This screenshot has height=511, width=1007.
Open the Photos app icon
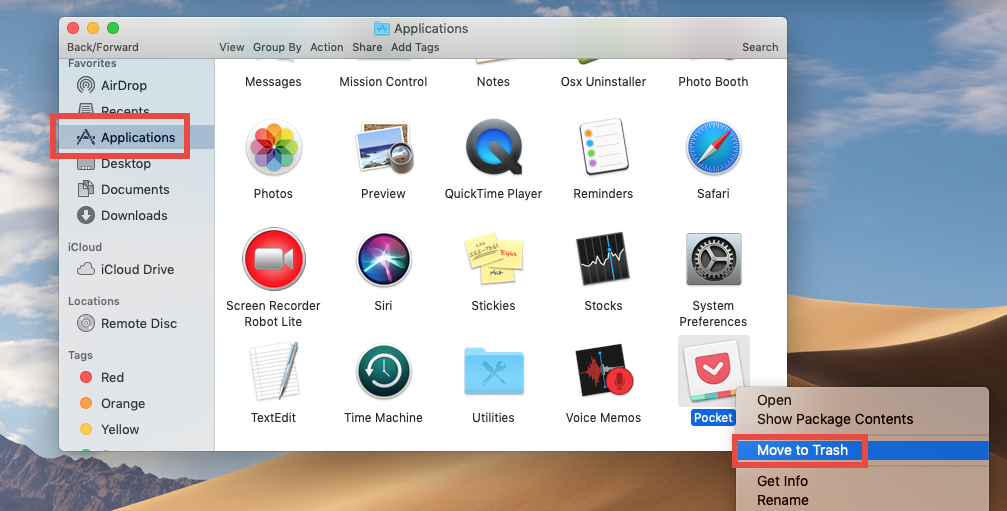[x=273, y=148]
